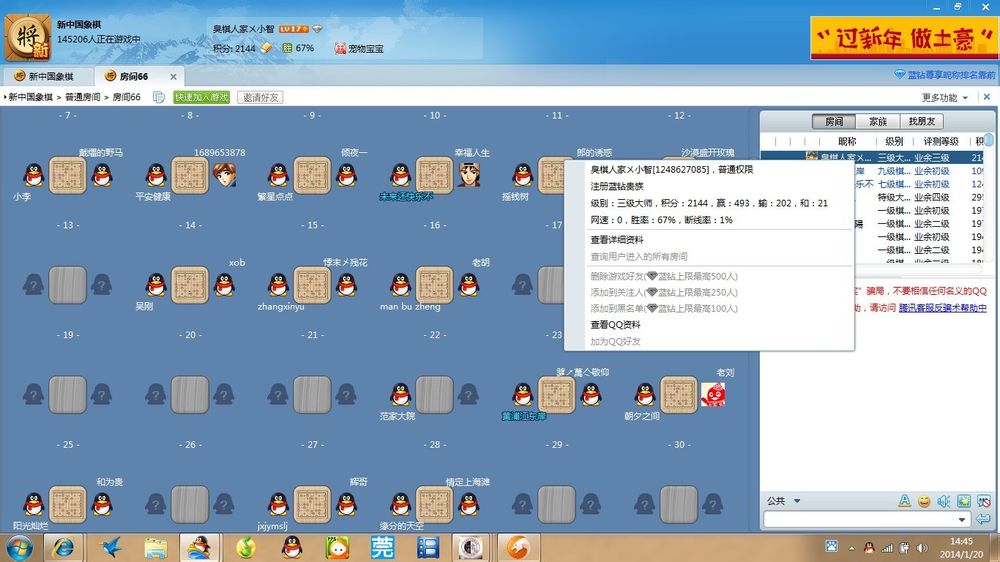Click the chat message input field

click(x=861, y=520)
